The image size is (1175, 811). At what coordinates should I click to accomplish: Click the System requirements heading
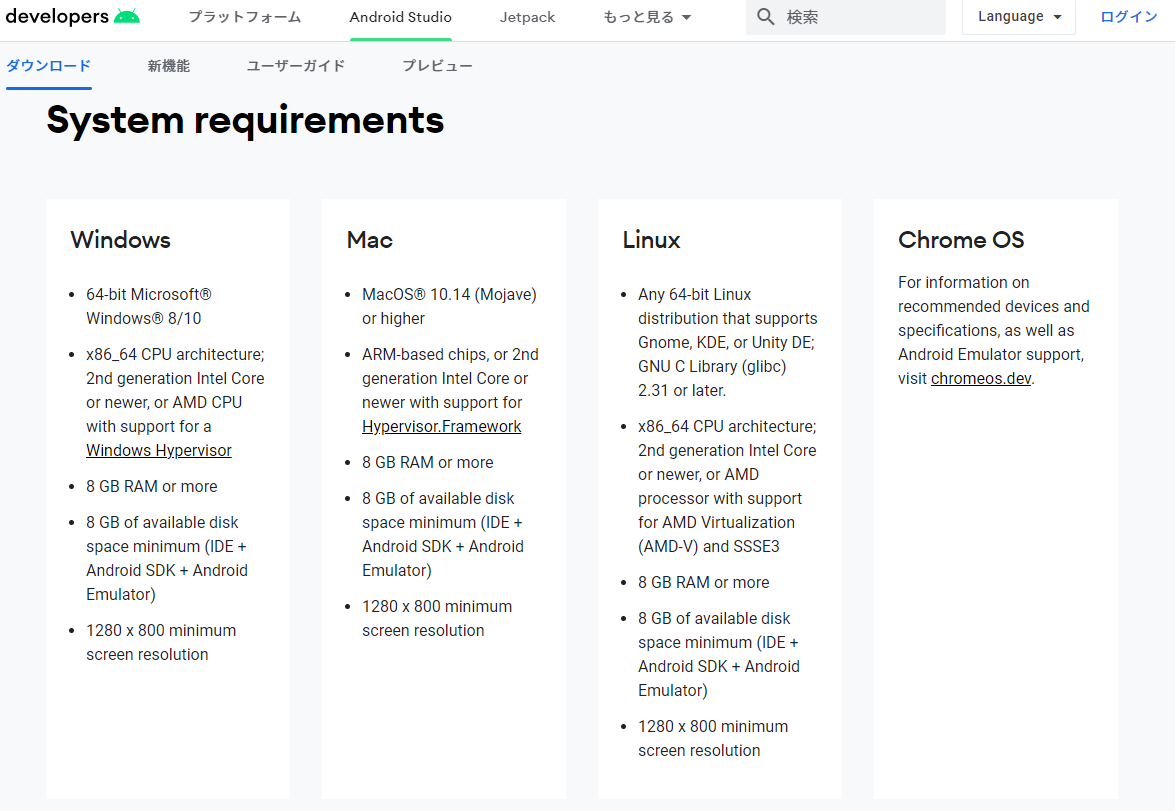(245, 120)
